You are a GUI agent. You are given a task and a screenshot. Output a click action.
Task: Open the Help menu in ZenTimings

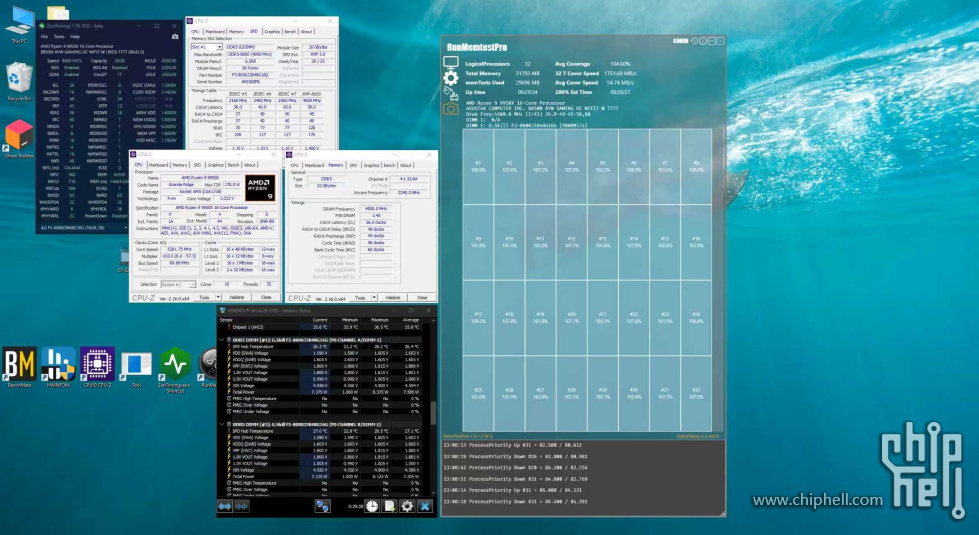pyautogui.click(x=75, y=37)
